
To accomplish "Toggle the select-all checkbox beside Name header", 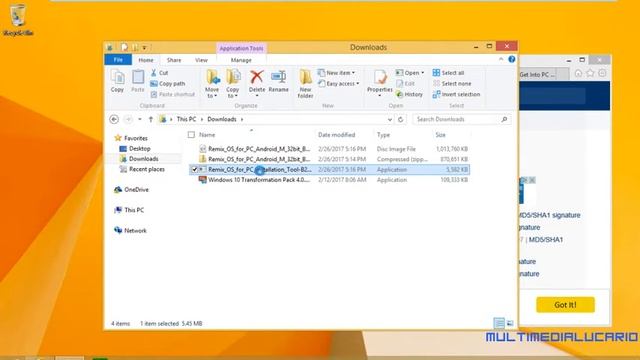I will 191,135.
